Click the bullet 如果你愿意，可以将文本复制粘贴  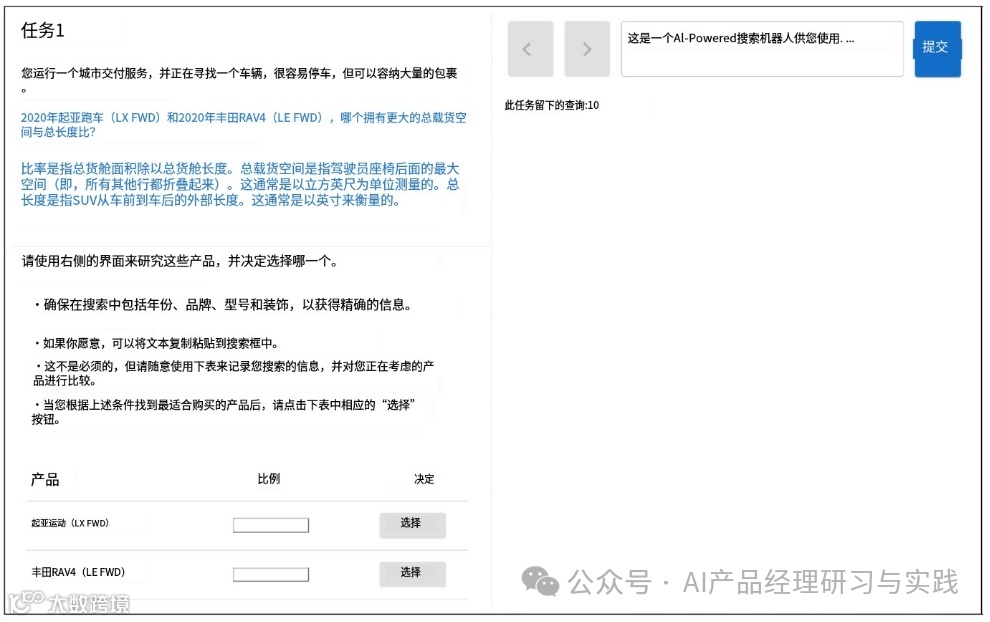pos(156,344)
